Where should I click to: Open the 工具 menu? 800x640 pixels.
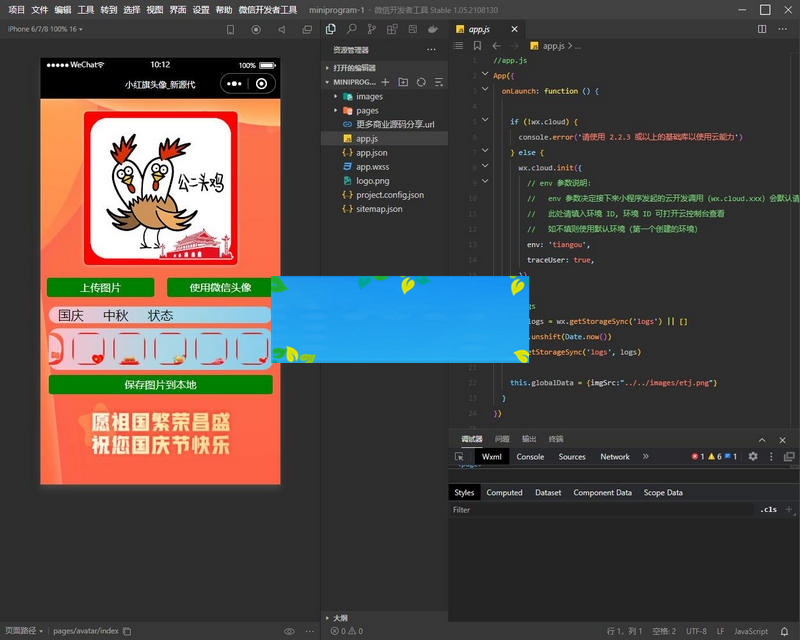pyautogui.click(x=86, y=9)
